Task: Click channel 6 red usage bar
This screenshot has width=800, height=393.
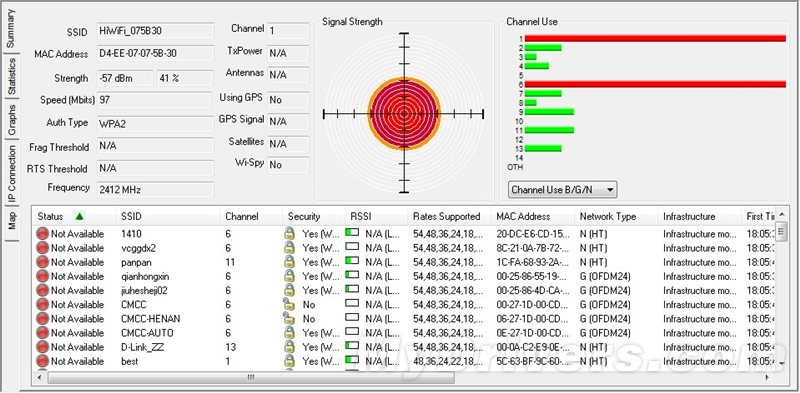Action: (655, 84)
